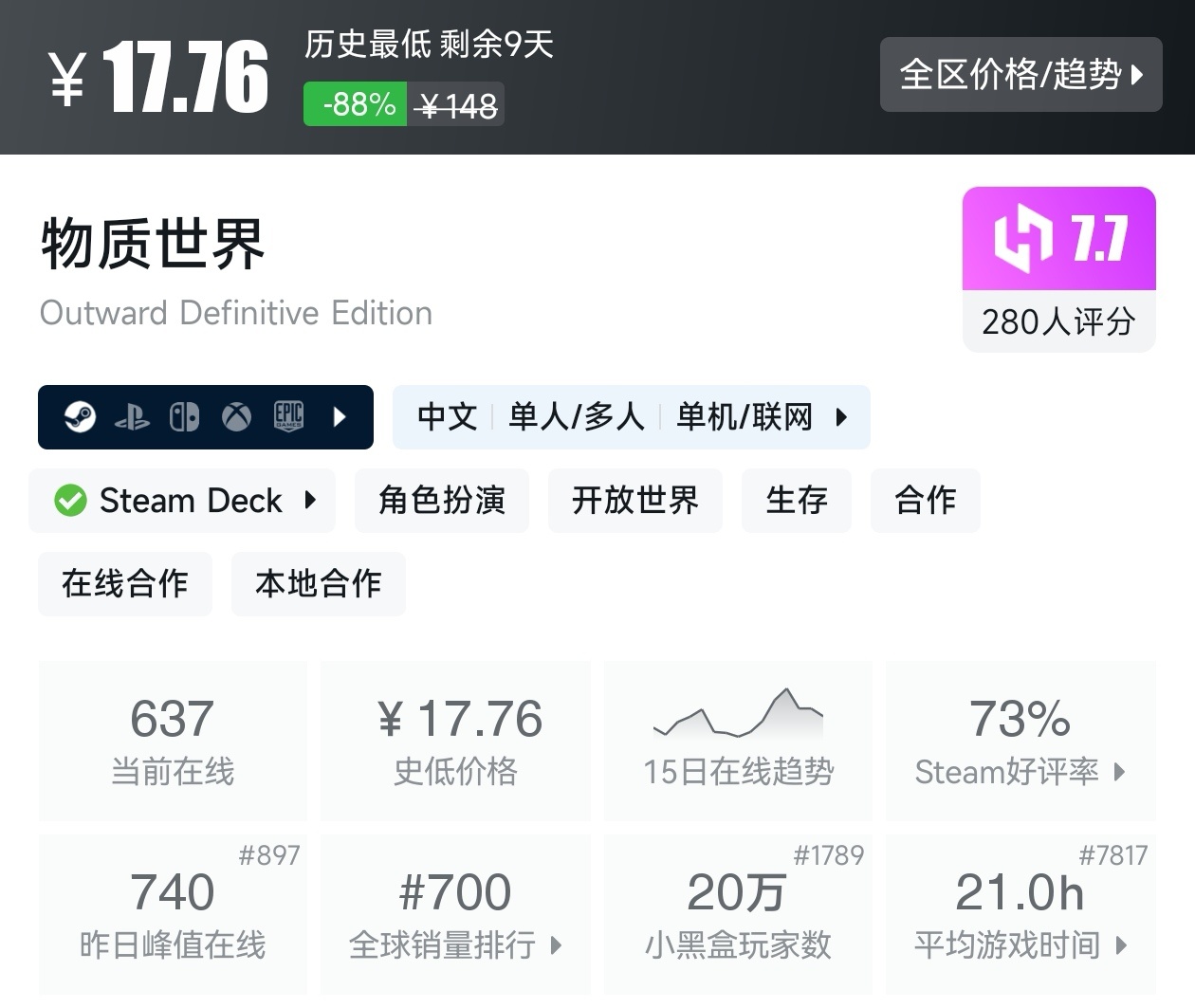This screenshot has height=1008, width=1195.
Task: Select the 角色扮演 tag
Action: click(x=442, y=501)
